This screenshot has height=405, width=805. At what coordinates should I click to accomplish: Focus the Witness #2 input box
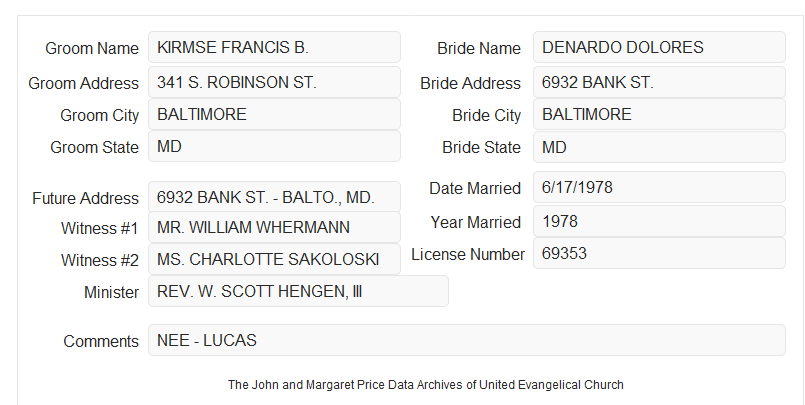pos(274,259)
